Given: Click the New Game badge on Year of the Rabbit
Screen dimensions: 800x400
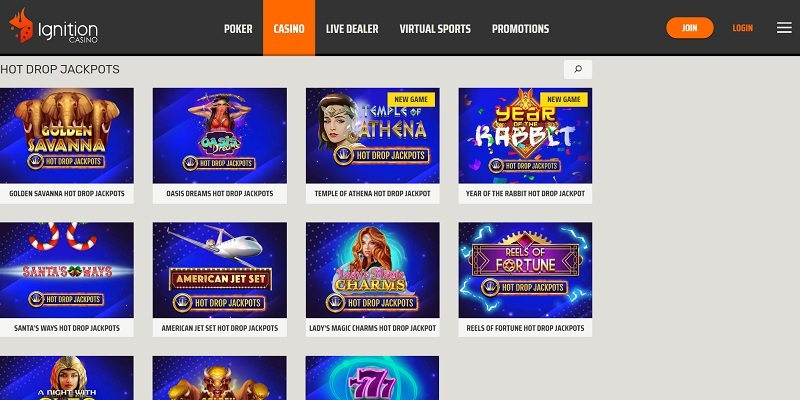Looking at the screenshot, I should pyautogui.click(x=564, y=99).
